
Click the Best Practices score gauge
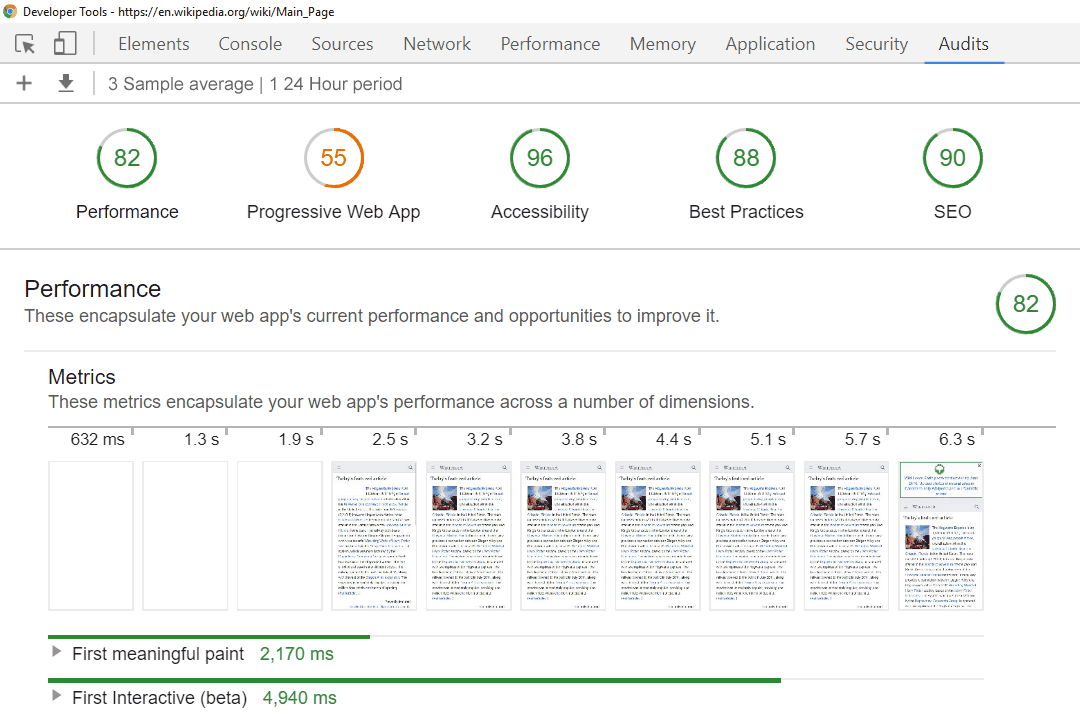[x=746, y=158]
